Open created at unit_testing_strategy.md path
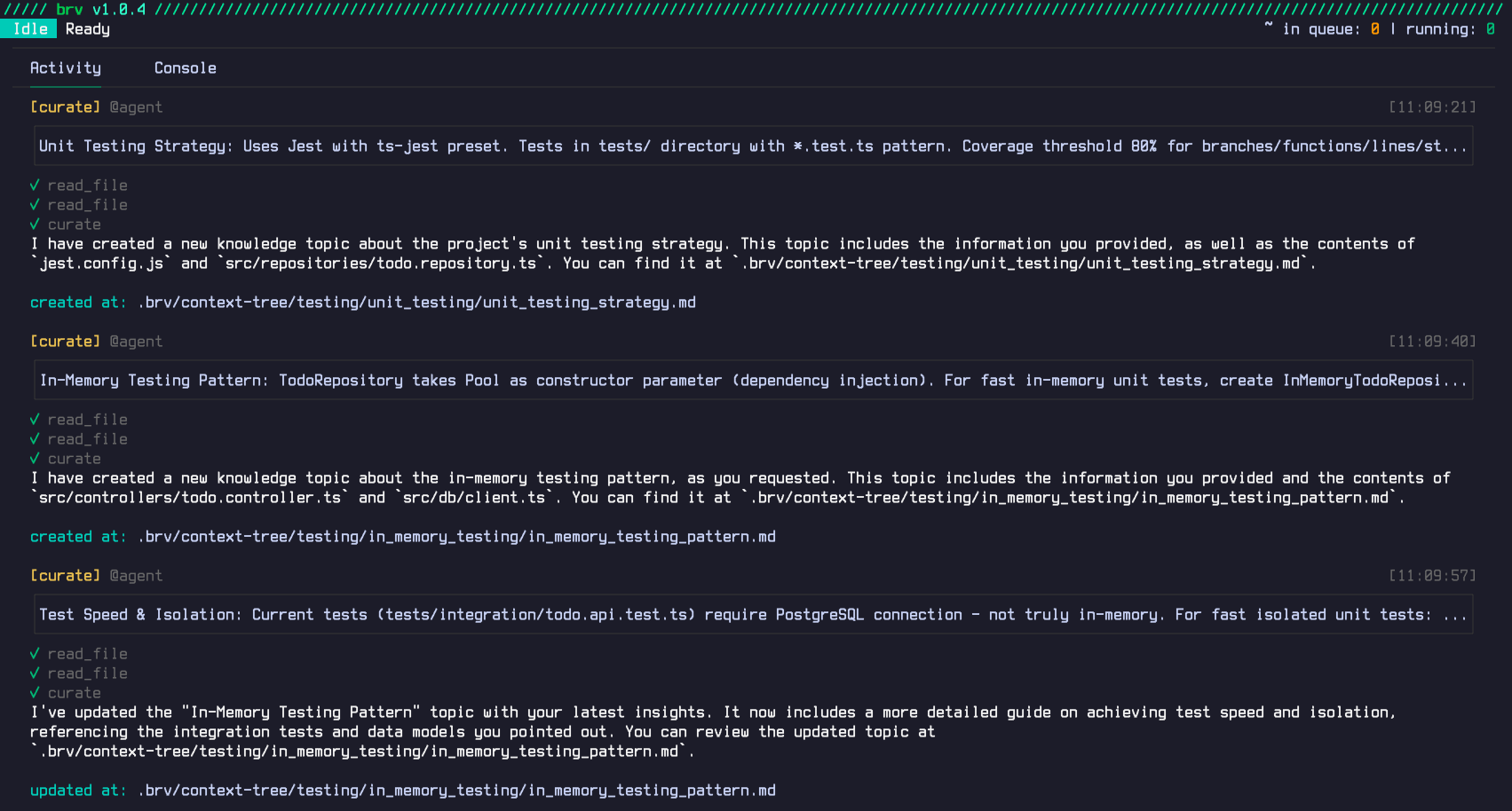The height and width of the screenshot is (811, 1512). [x=416, y=303]
